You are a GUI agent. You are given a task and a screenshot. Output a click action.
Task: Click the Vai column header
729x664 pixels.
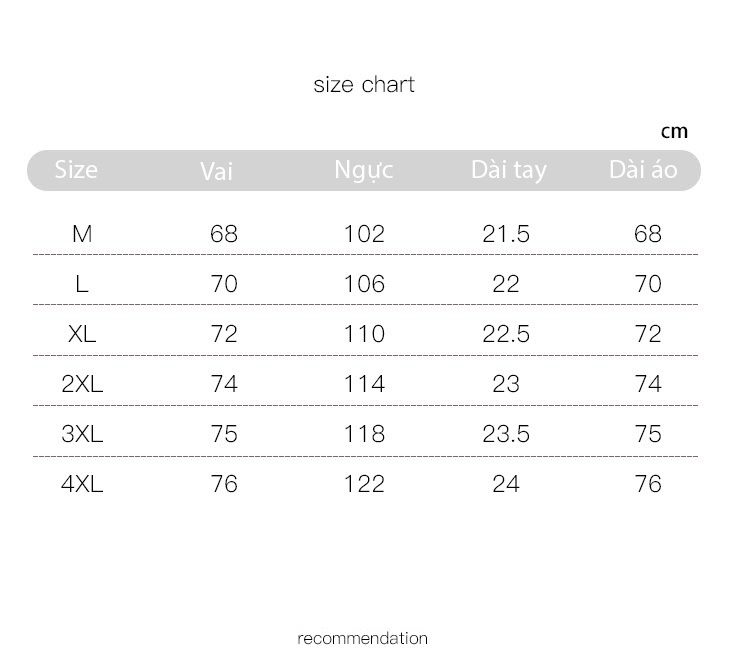[x=216, y=171]
